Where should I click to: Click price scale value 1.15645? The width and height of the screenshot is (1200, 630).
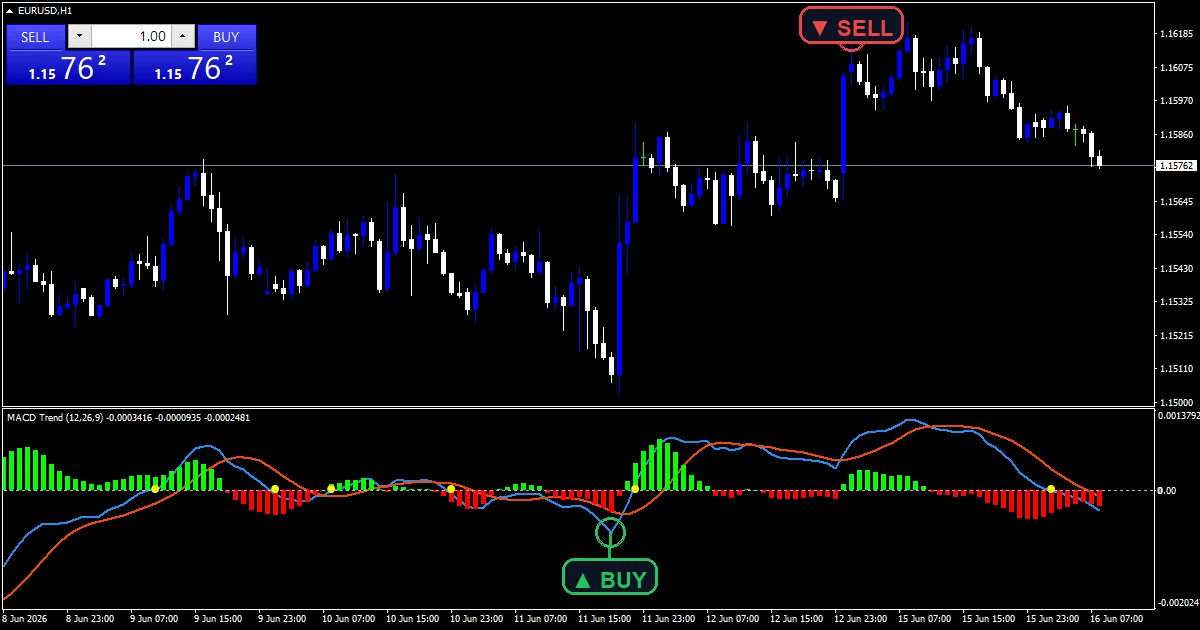point(1176,202)
